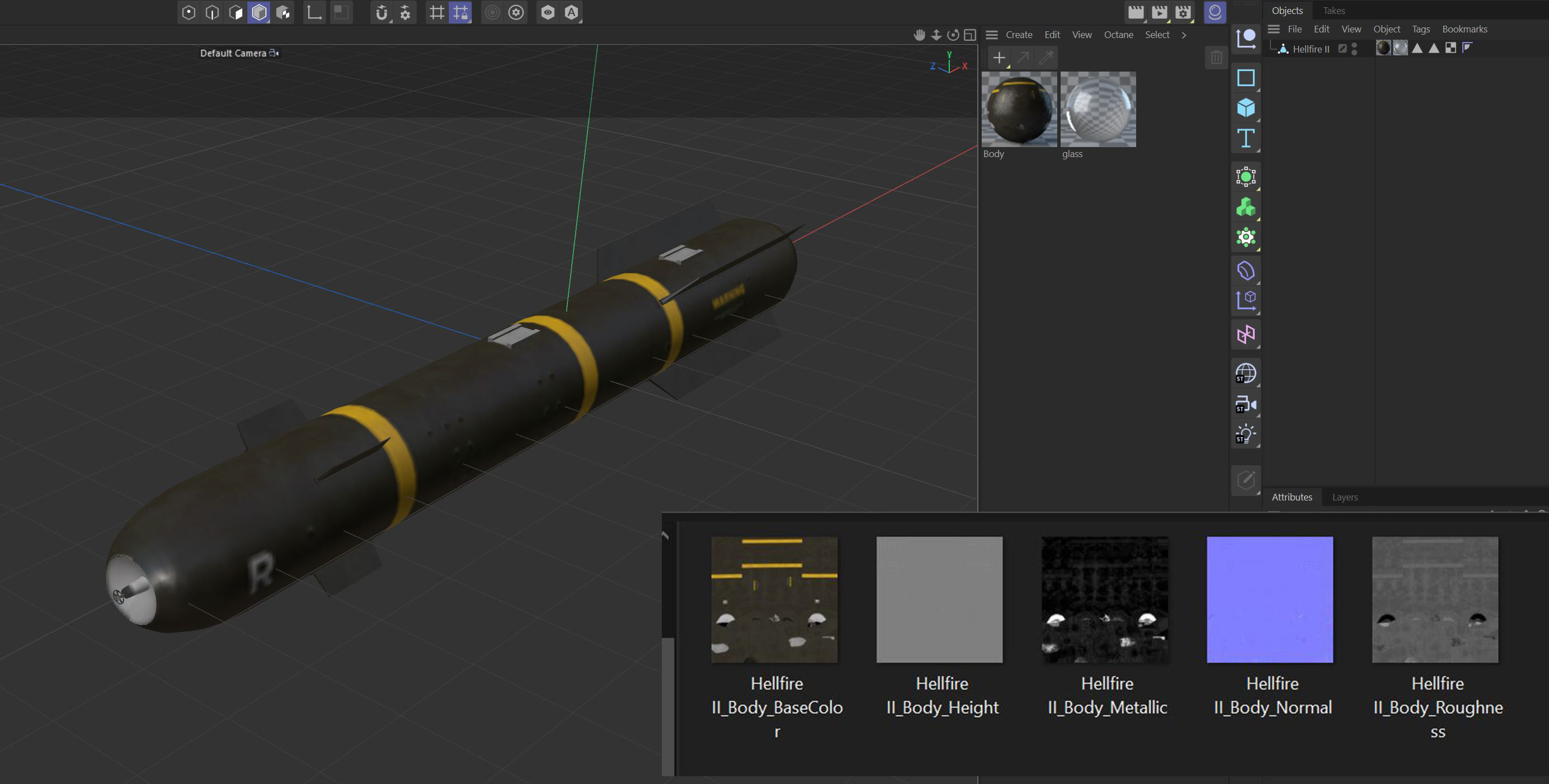
Task: Switch to the Layers tab
Action: point(1345,497)
